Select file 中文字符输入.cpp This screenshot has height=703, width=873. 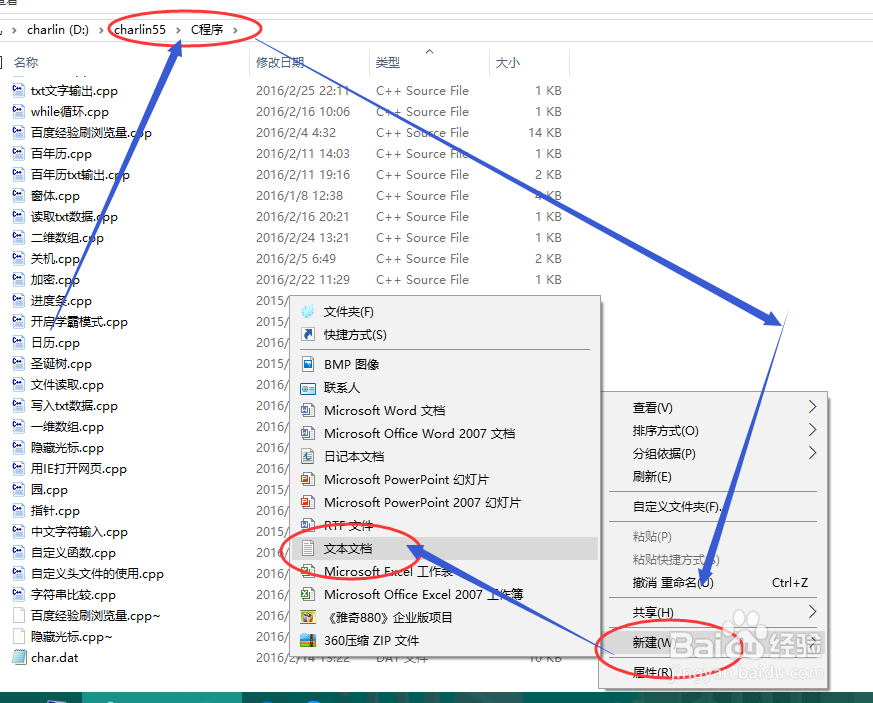coord(79,532)
